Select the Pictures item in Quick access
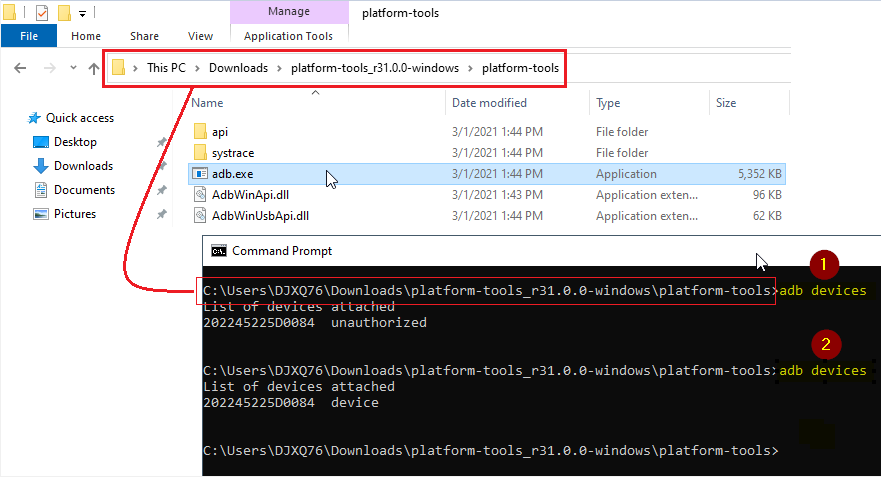 point(75,214)
